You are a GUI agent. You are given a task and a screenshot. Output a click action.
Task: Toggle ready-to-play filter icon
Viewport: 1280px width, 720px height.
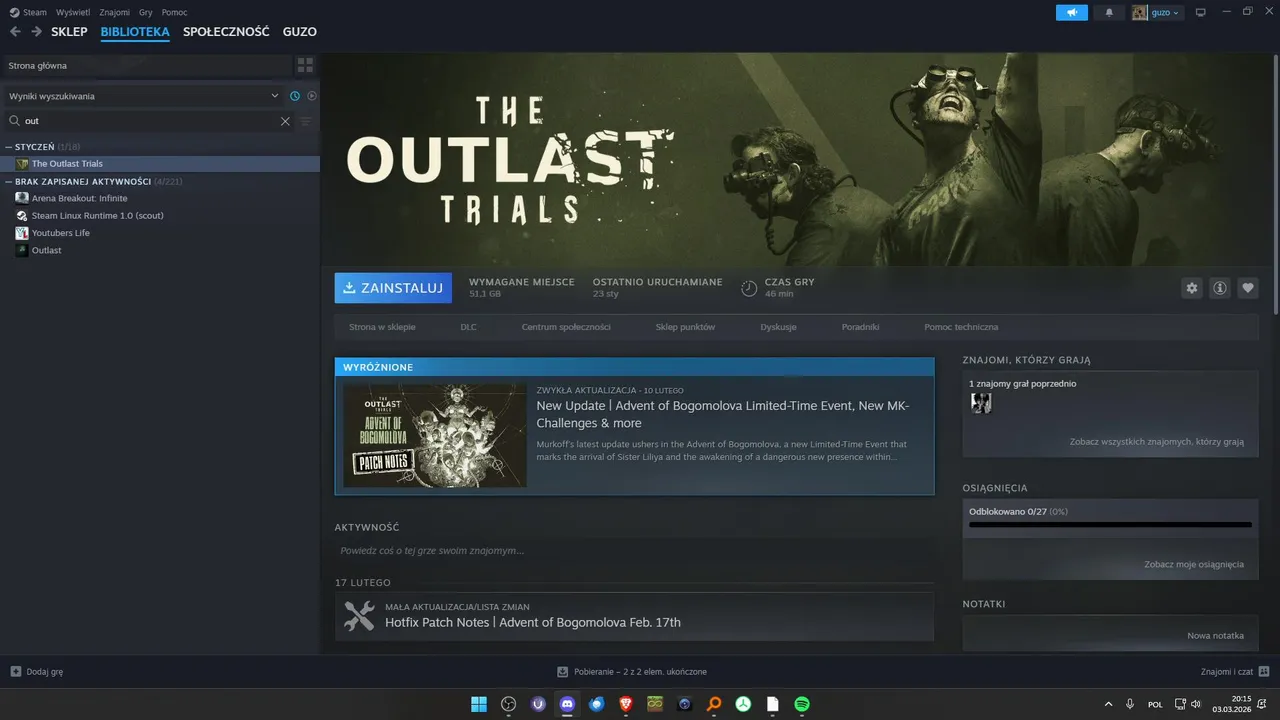(312, 96)
